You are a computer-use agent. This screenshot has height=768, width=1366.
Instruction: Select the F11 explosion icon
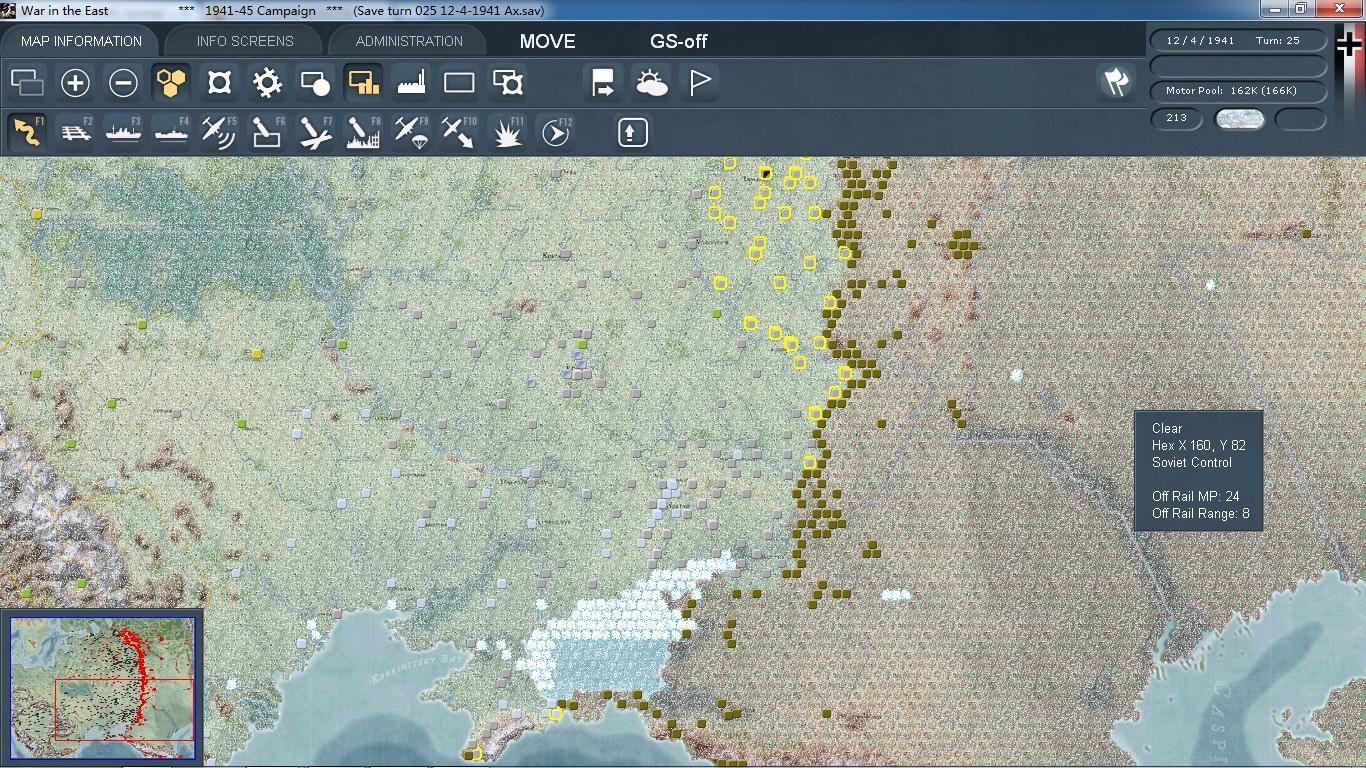[508, 132]
